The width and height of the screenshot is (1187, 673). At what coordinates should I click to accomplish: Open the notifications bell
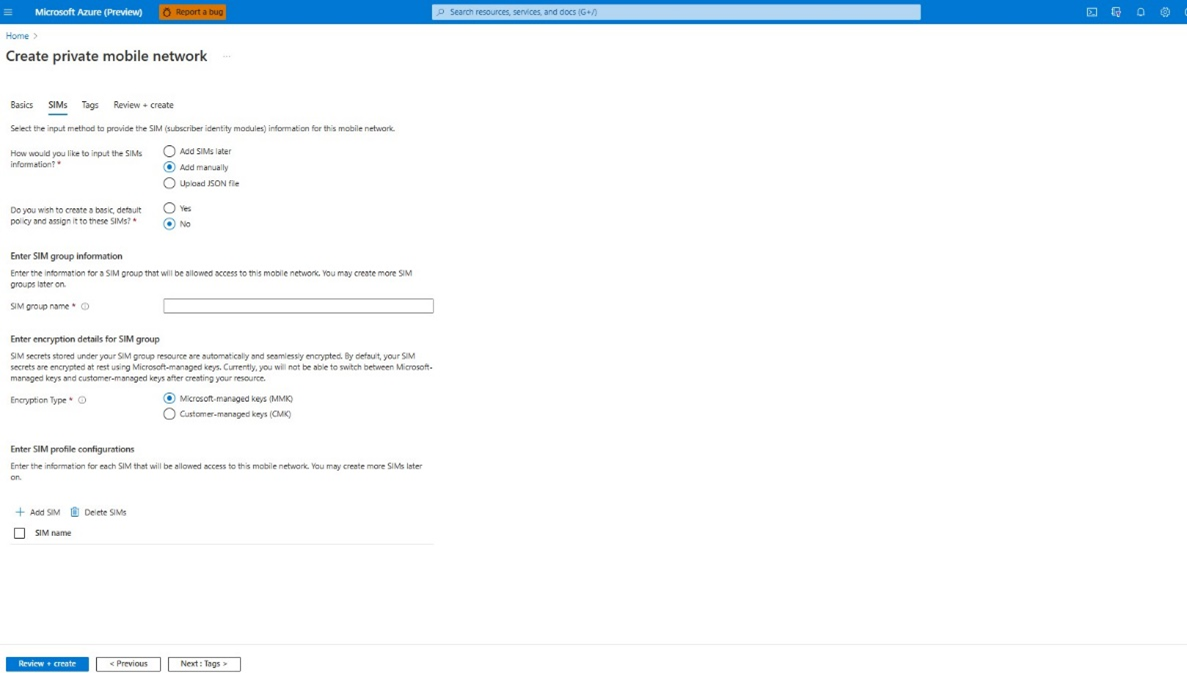(x=1141, y=12)
